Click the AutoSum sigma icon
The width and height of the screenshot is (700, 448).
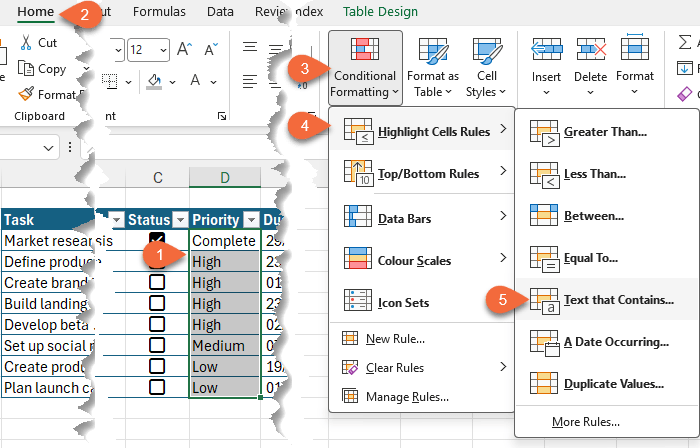[684, 42]
